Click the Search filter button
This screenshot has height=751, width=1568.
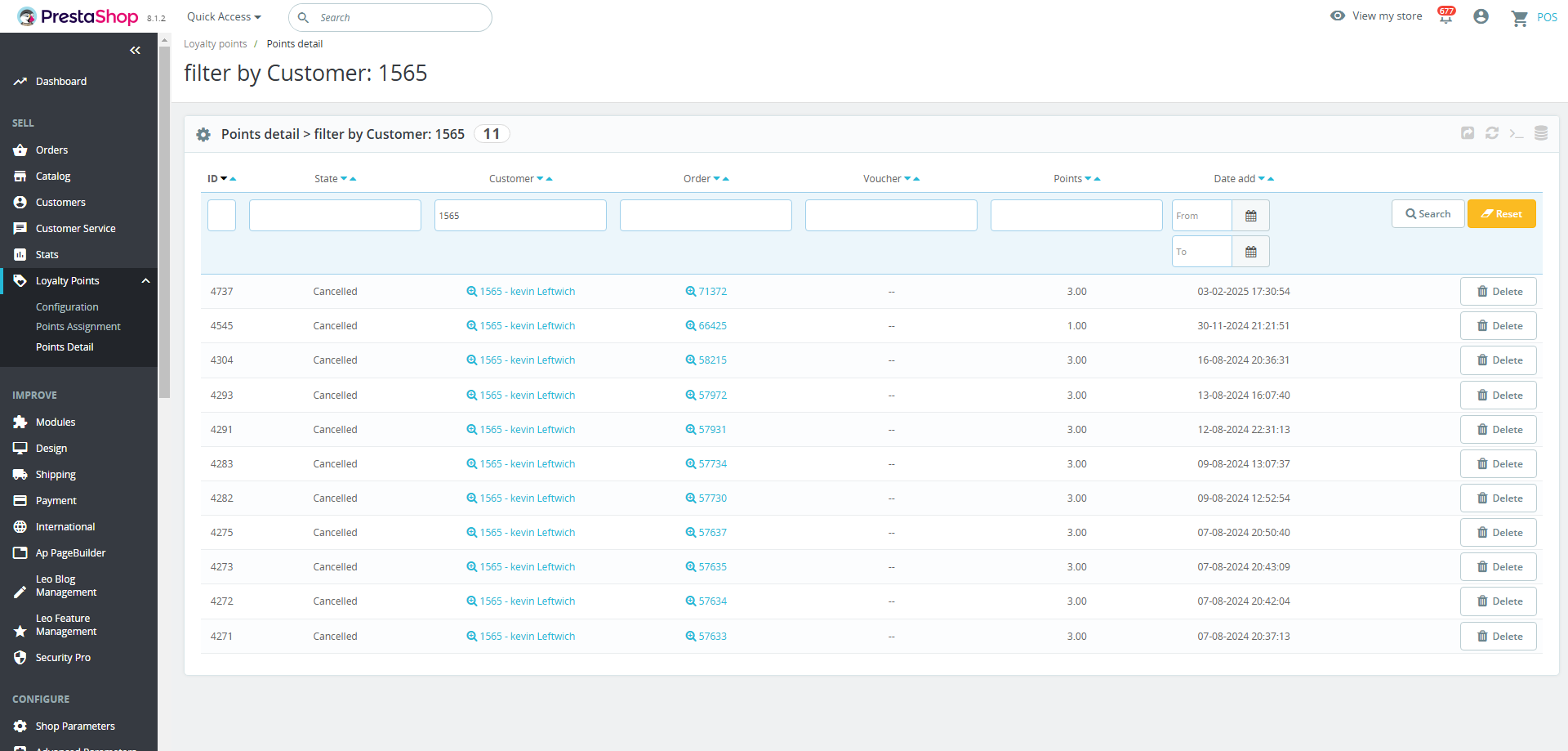[x=1428, y=214]
